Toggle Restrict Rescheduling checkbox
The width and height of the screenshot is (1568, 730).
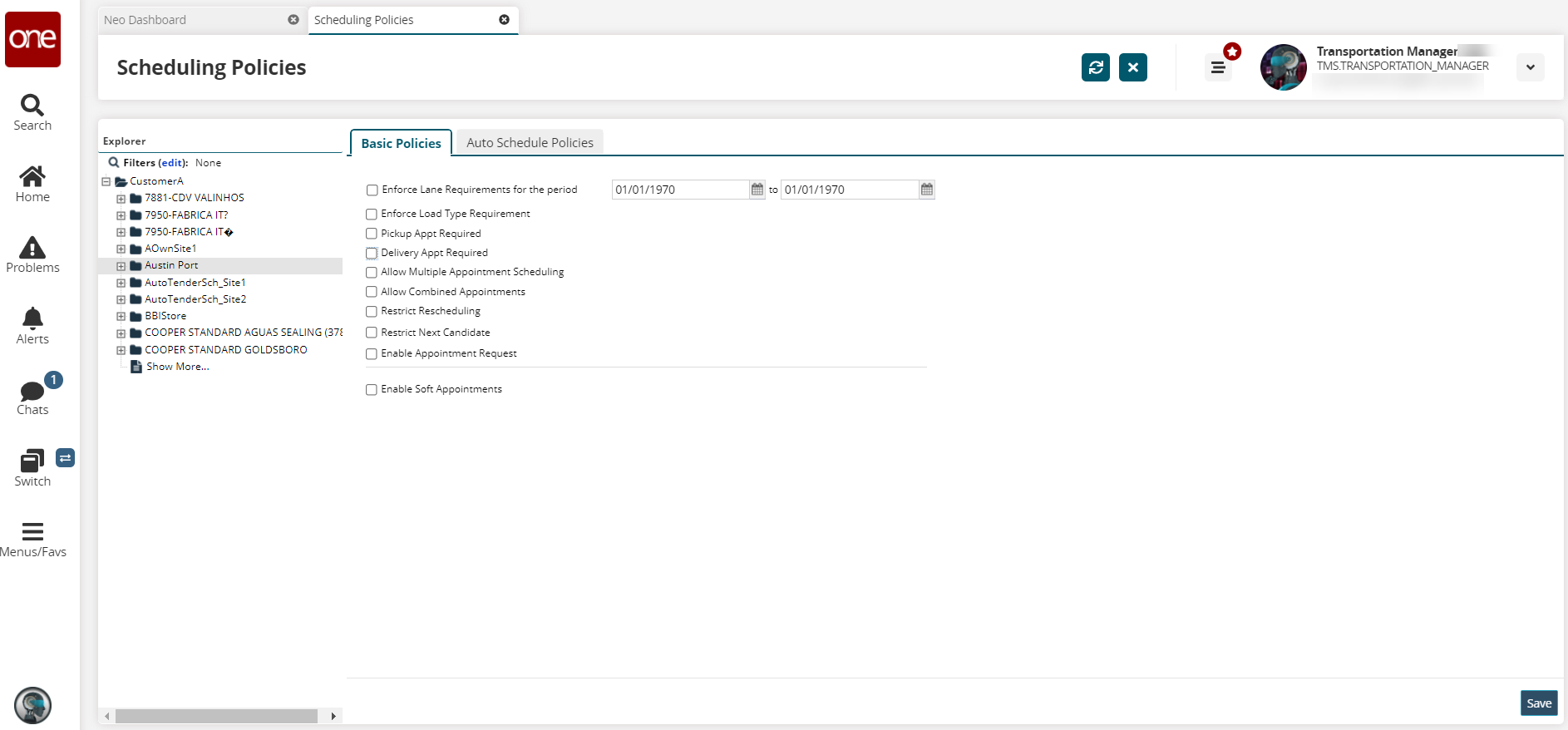(x=372, y=312)
